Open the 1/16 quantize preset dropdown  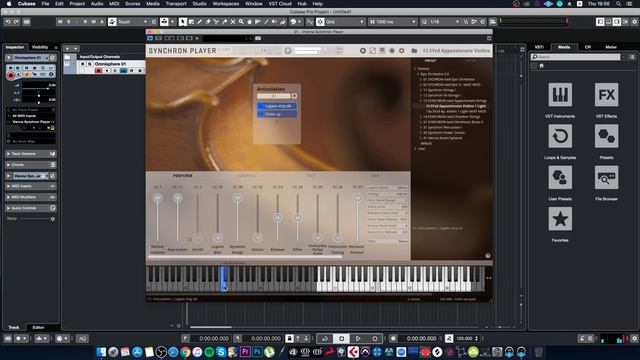[440, 22]
